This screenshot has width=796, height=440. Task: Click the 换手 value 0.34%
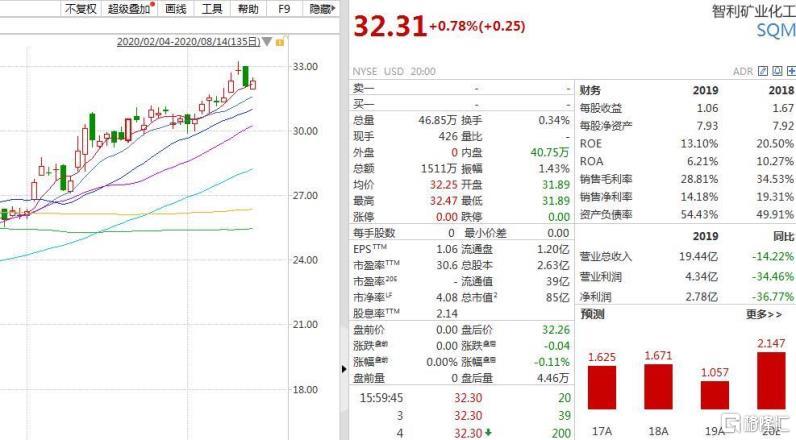(x=554, y=120)
